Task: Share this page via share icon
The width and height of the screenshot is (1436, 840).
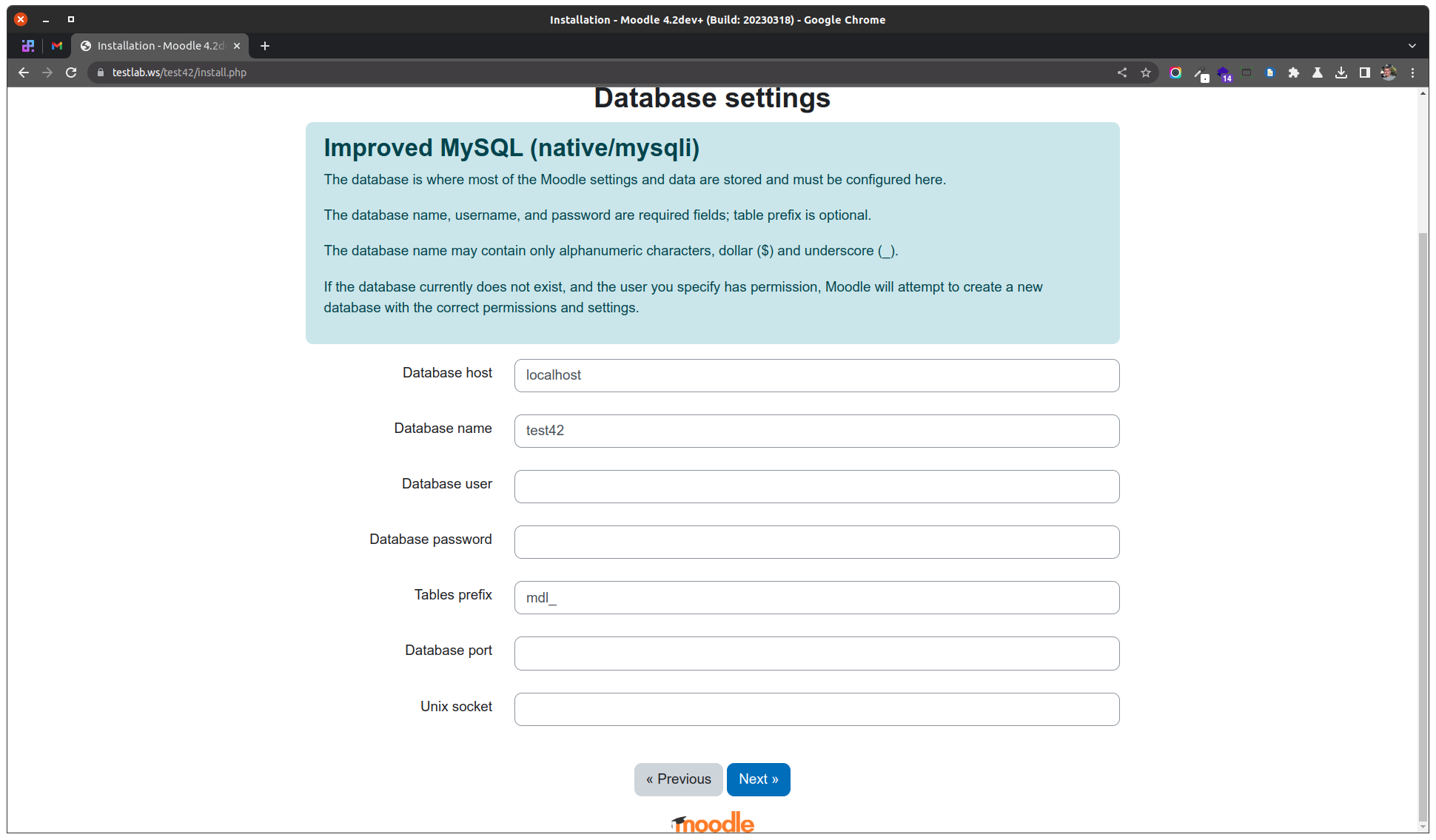Action: (1122, 73)
